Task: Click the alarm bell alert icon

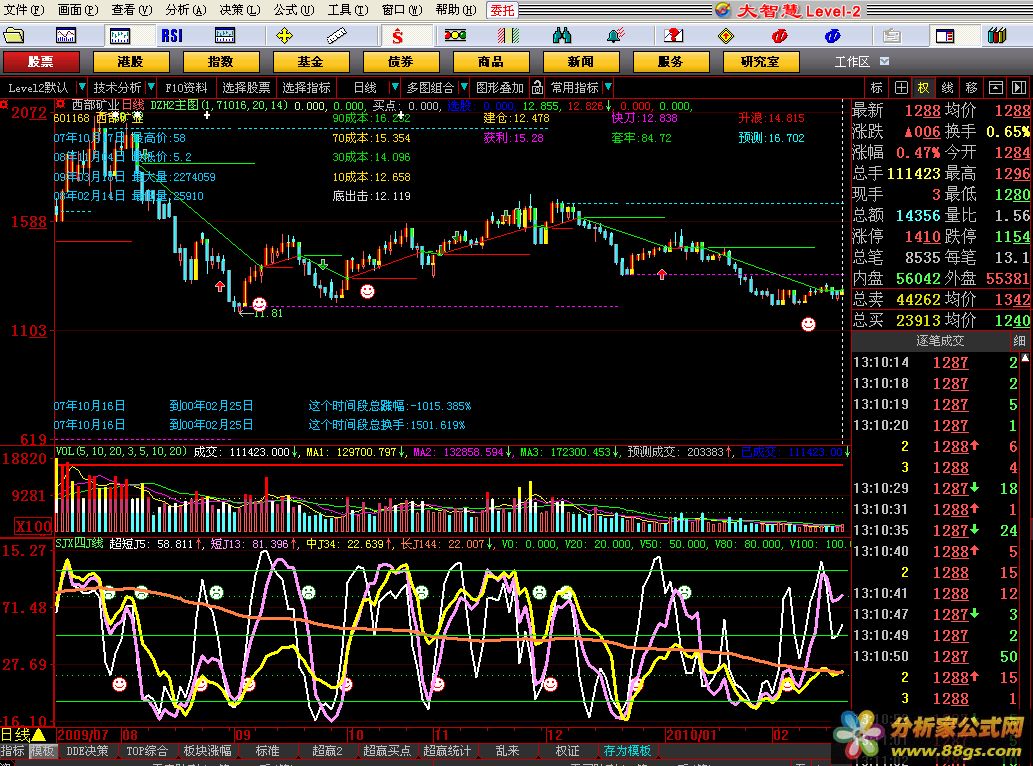Action: [615, 36]
